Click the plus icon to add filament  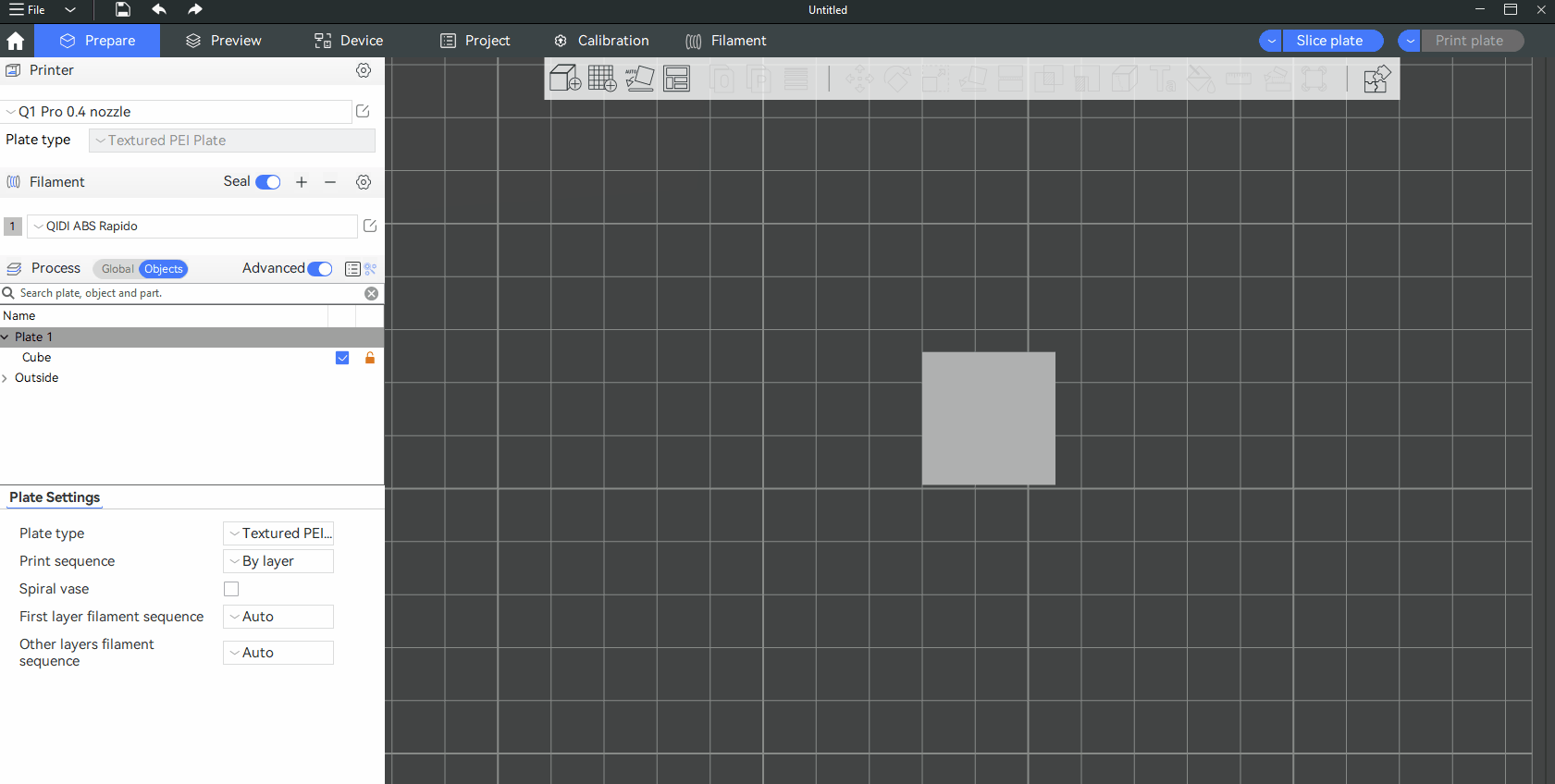pyautogui.click(x=302, y=182)
